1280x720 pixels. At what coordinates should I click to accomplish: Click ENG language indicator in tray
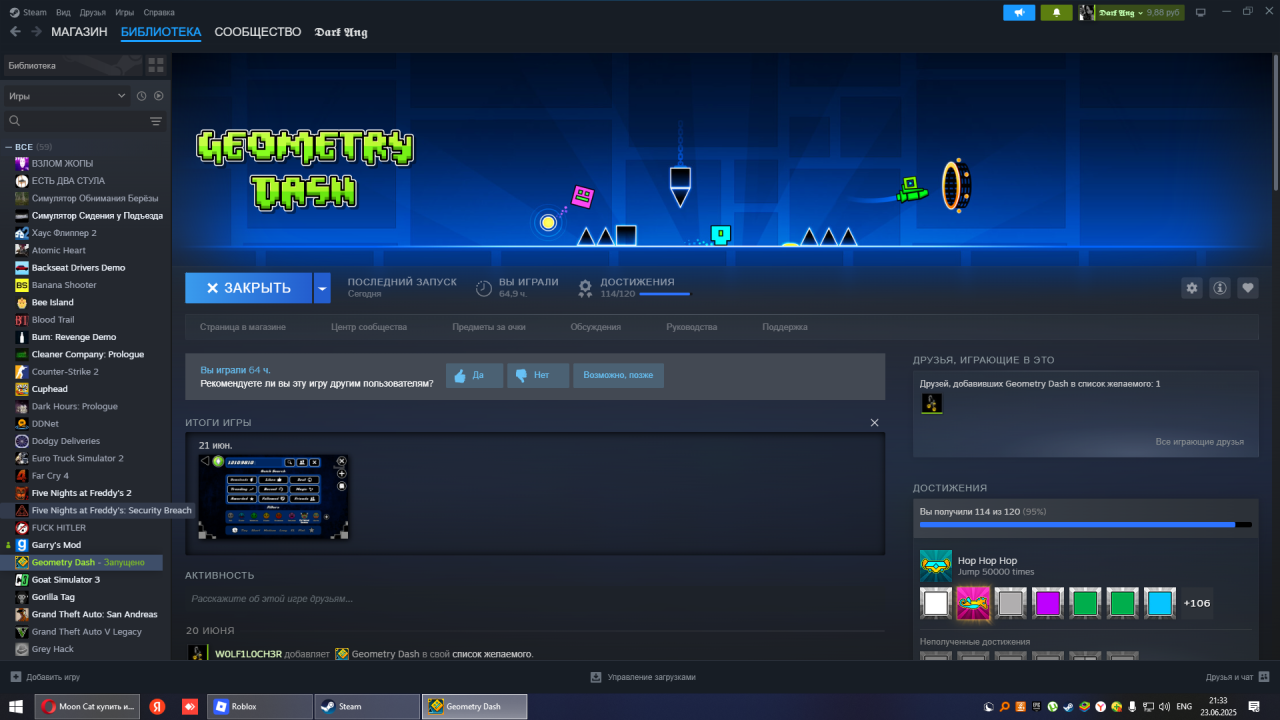pyautogui.click(x=1183, y=706)
